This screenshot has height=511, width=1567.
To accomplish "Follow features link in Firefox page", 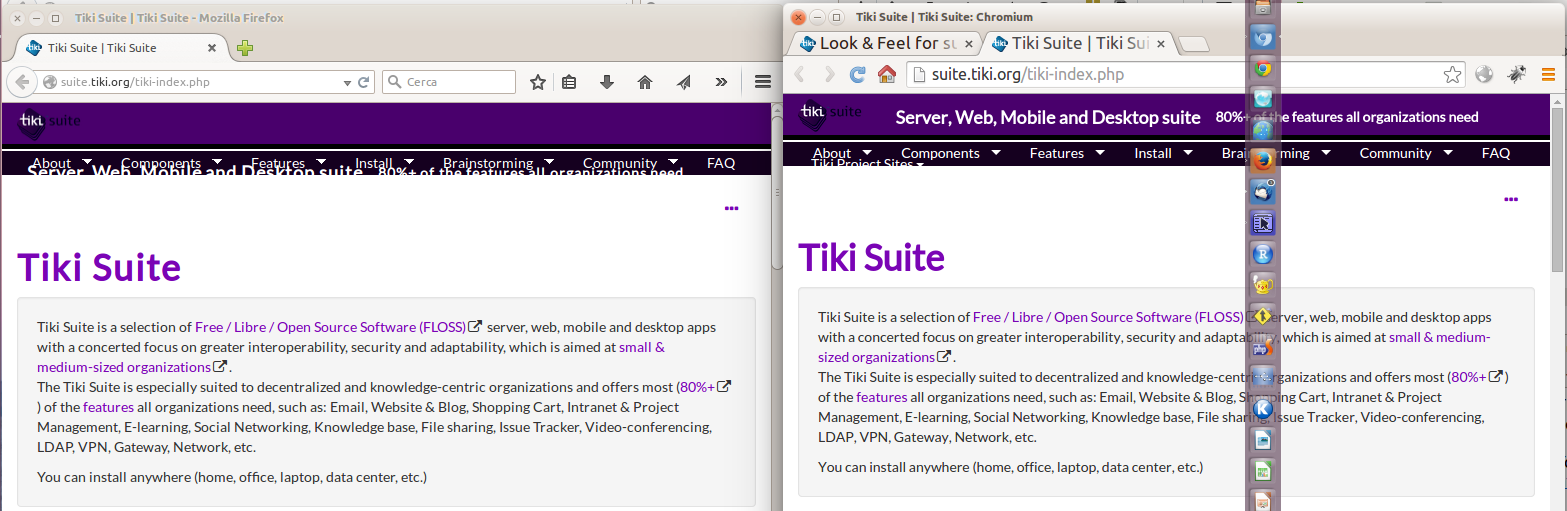I will click(x=108, y=407).
